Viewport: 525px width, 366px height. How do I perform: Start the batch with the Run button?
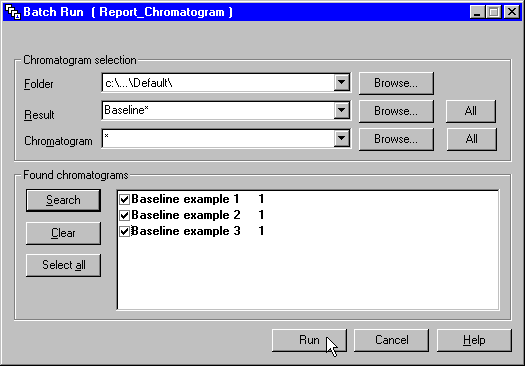tap(309, 340)
